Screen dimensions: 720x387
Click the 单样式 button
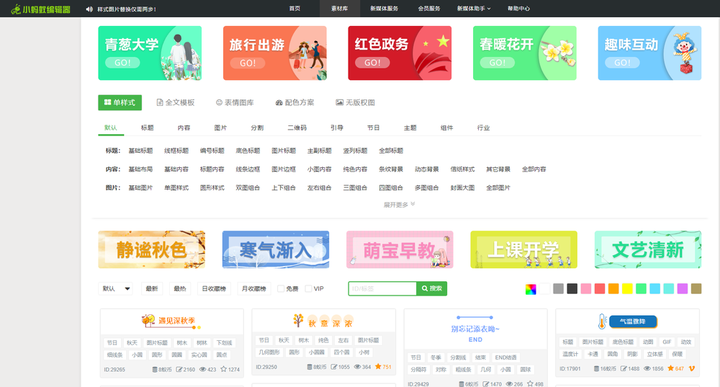tap(120, 102)
